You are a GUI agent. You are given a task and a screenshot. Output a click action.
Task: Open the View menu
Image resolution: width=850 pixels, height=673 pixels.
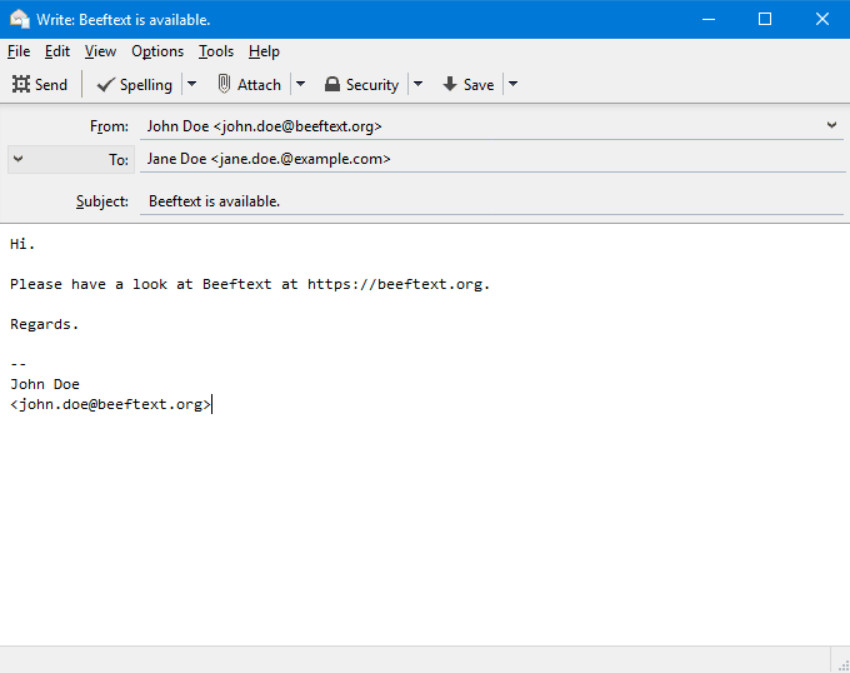(x=100, y=52)
